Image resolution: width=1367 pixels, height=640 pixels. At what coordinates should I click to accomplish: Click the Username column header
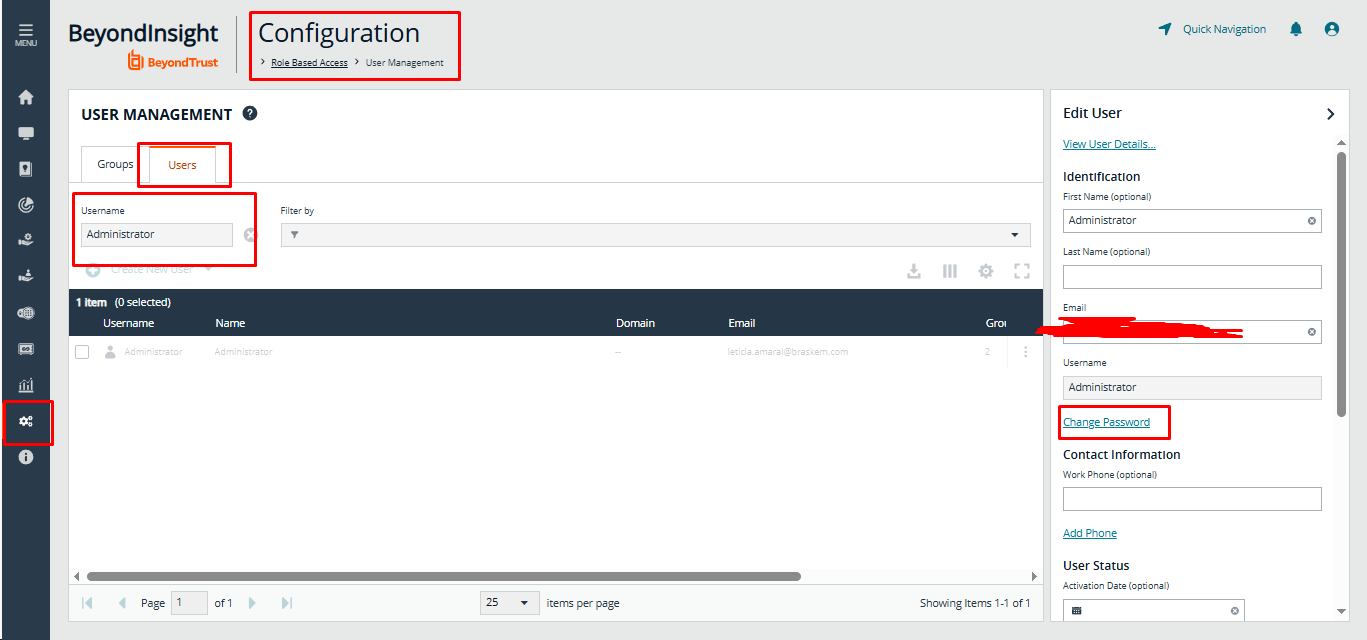point(128,323)
